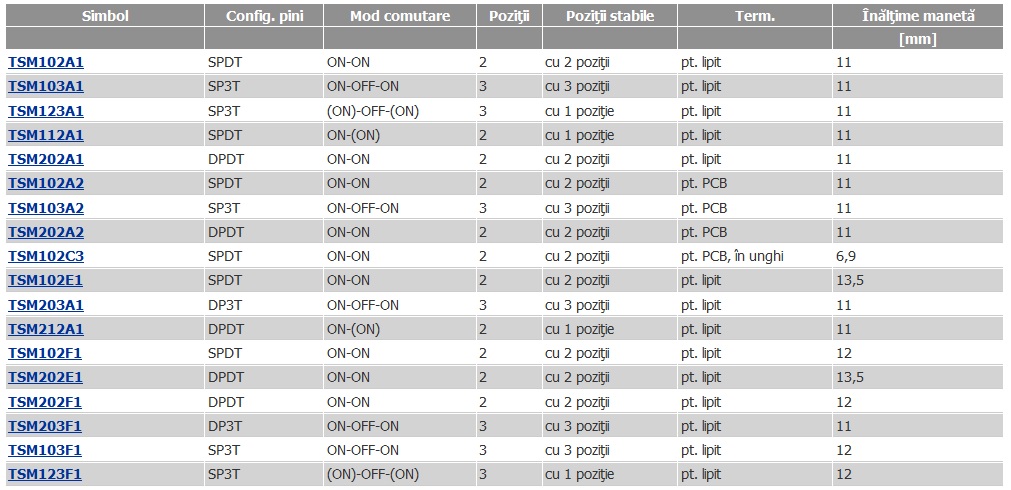Image resolution: width=1011 pixels, height=490 pixels.
Task: Open the TSM203A1 DP3T switch link
Action: [46, 305]
